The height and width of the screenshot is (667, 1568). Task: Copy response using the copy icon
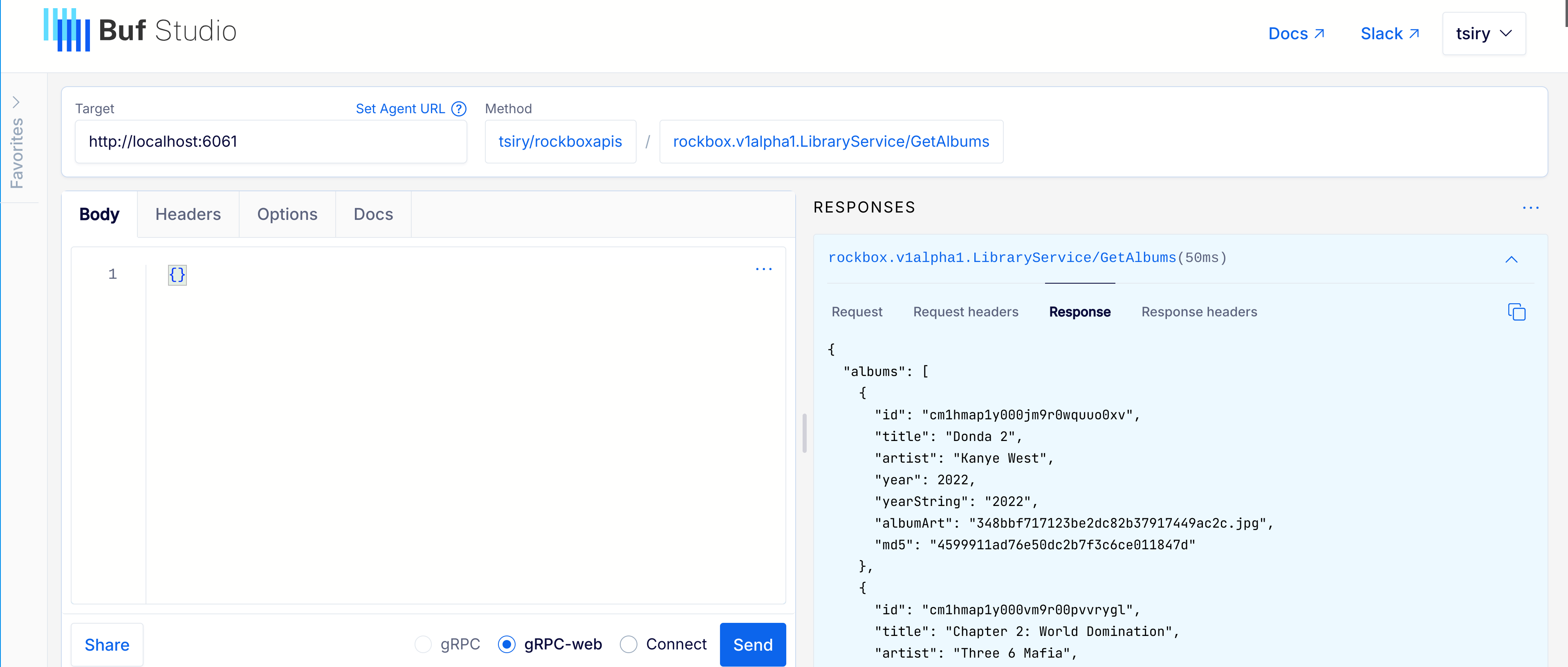click(1516, 312)
